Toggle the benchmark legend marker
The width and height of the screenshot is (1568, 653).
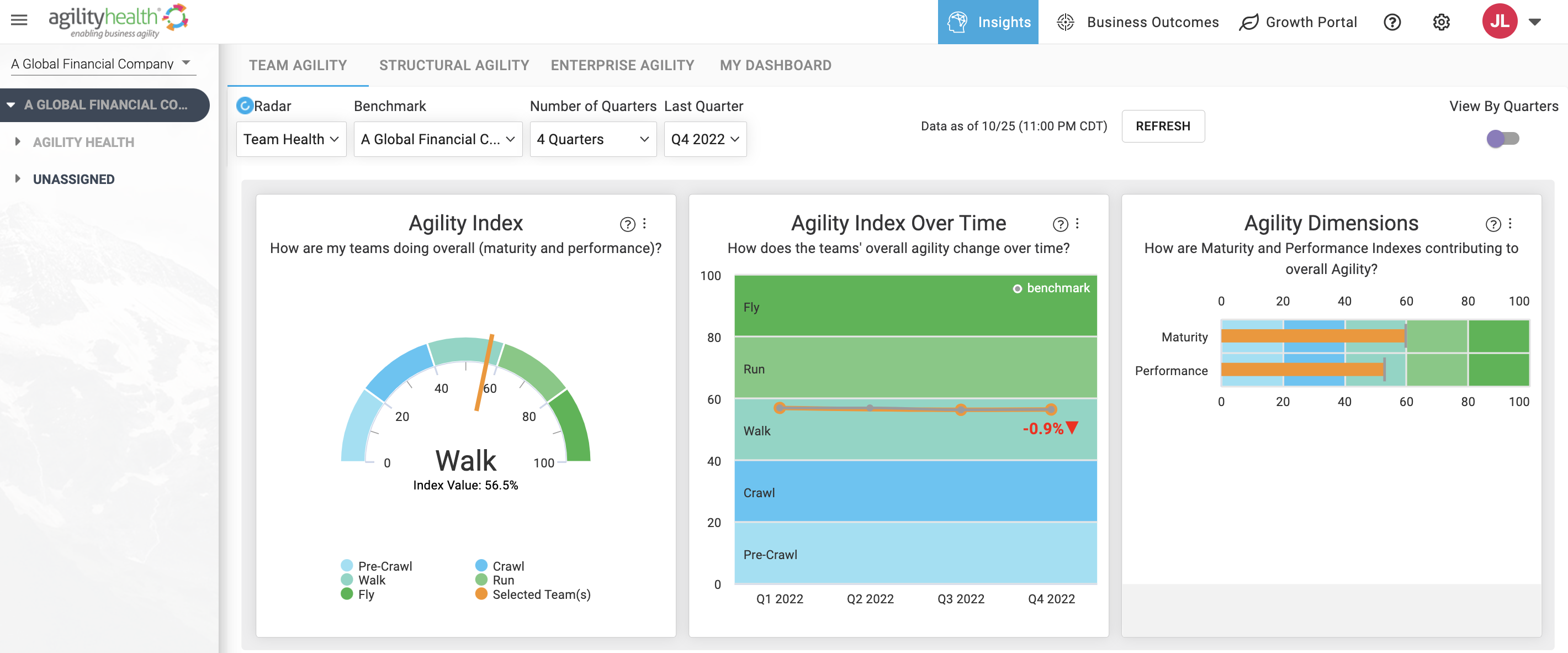click(x=1017, y=289)
